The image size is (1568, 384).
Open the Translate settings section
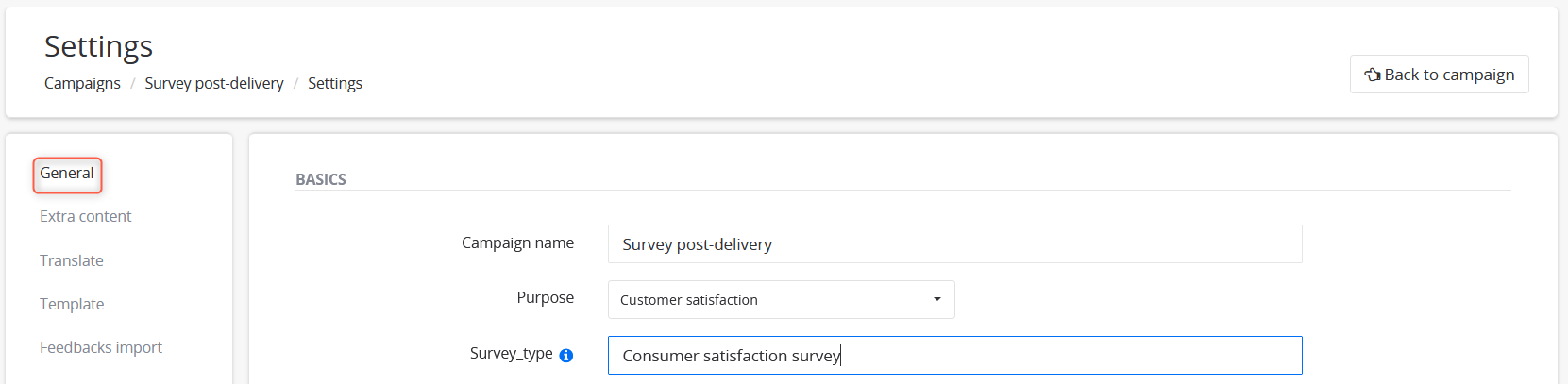(x=72, y=260)
